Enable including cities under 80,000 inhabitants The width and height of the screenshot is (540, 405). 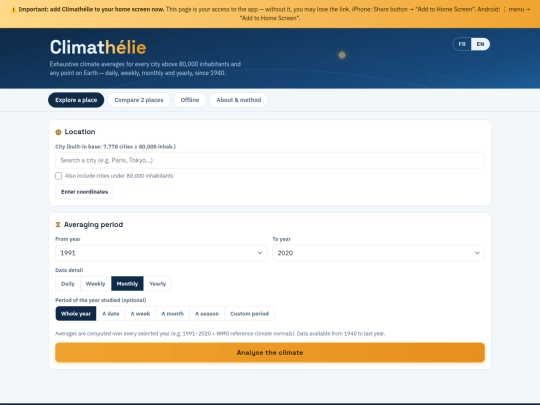(59, 176)
